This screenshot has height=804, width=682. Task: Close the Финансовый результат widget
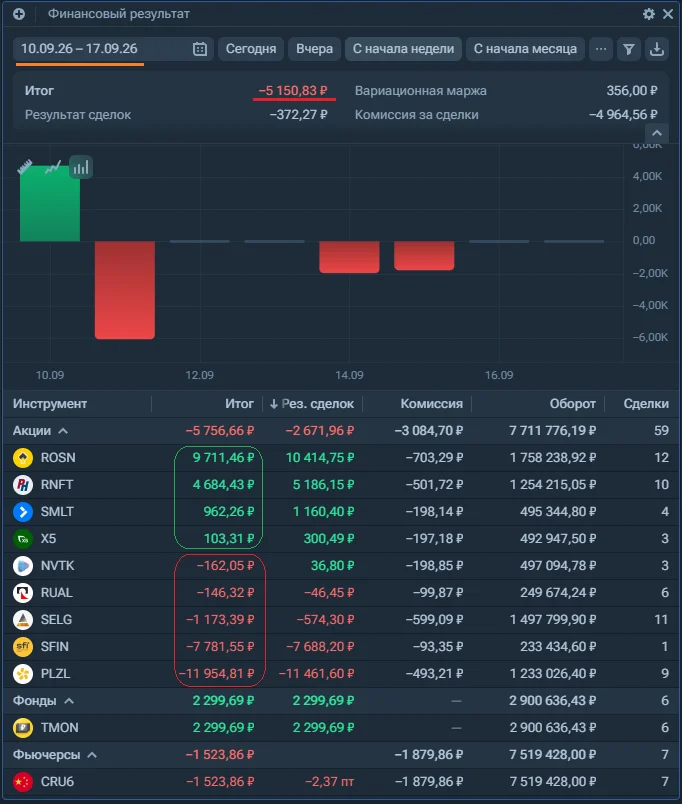coord(668,14)
